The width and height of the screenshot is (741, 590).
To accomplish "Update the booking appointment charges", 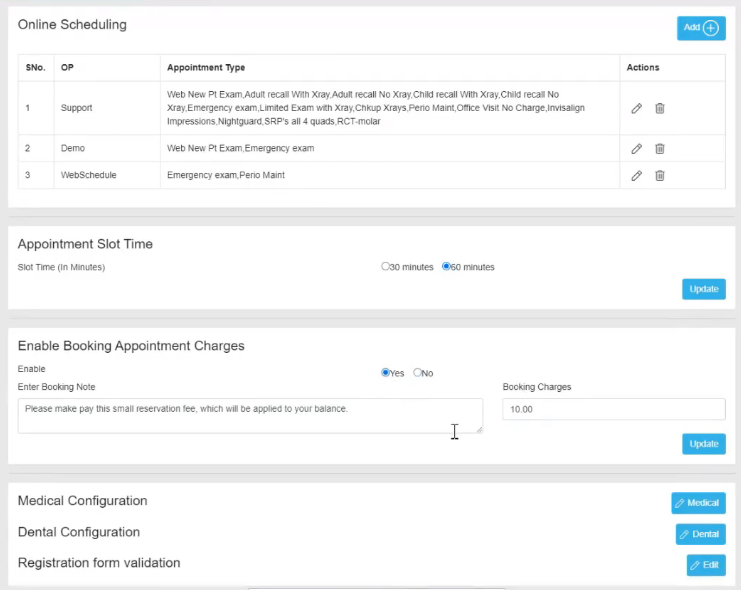I will [x=704, y=444].
